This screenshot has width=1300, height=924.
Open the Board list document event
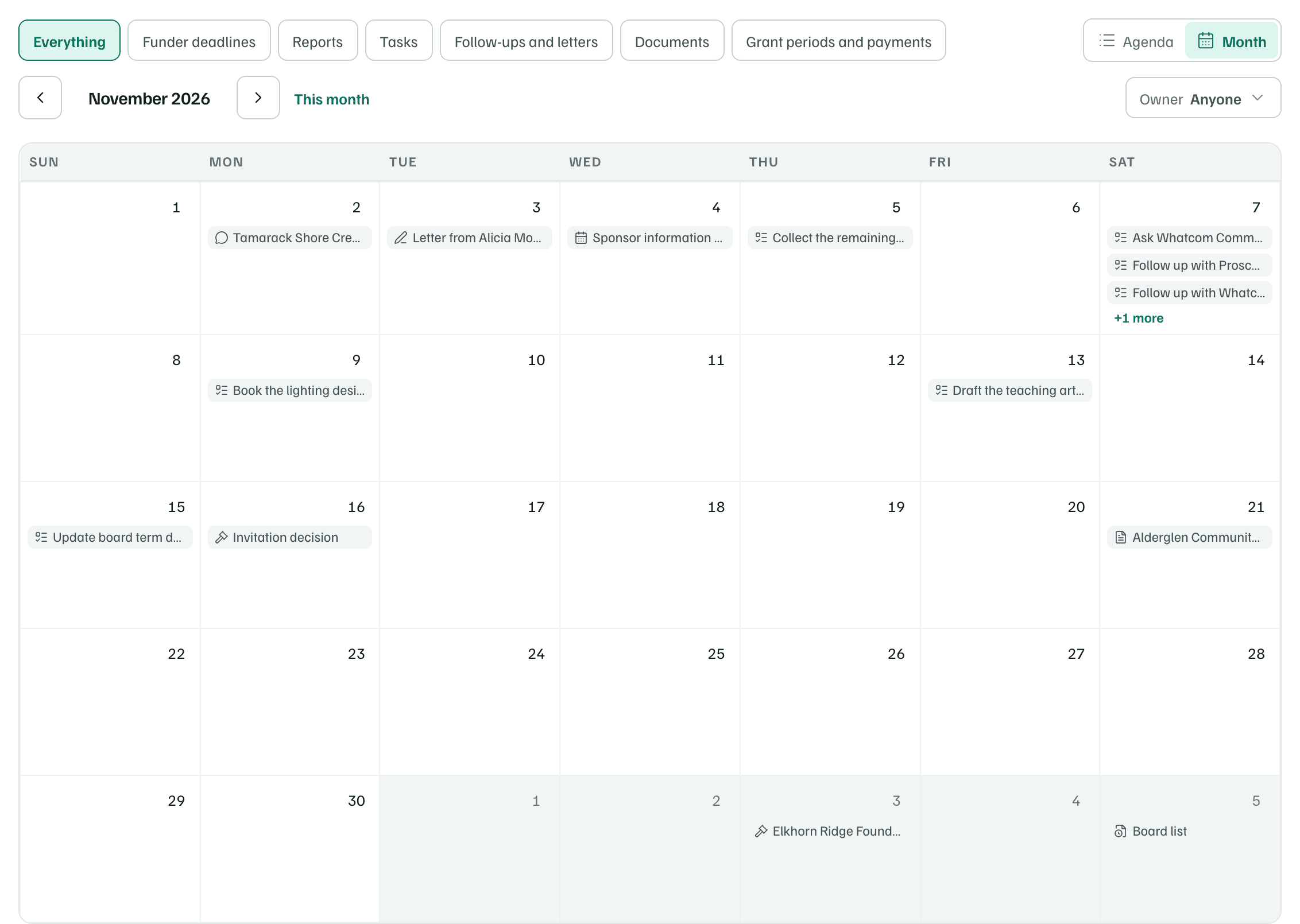(1190, 831)
